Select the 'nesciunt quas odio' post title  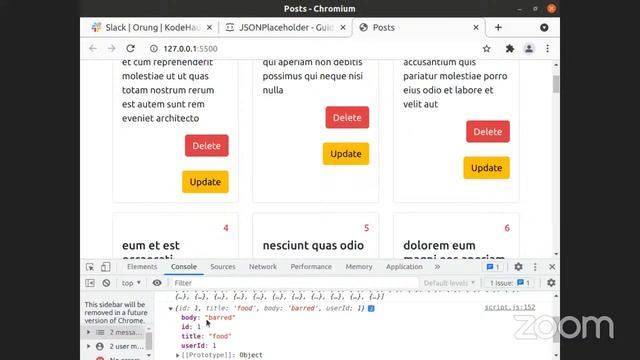tap(313, 245)
